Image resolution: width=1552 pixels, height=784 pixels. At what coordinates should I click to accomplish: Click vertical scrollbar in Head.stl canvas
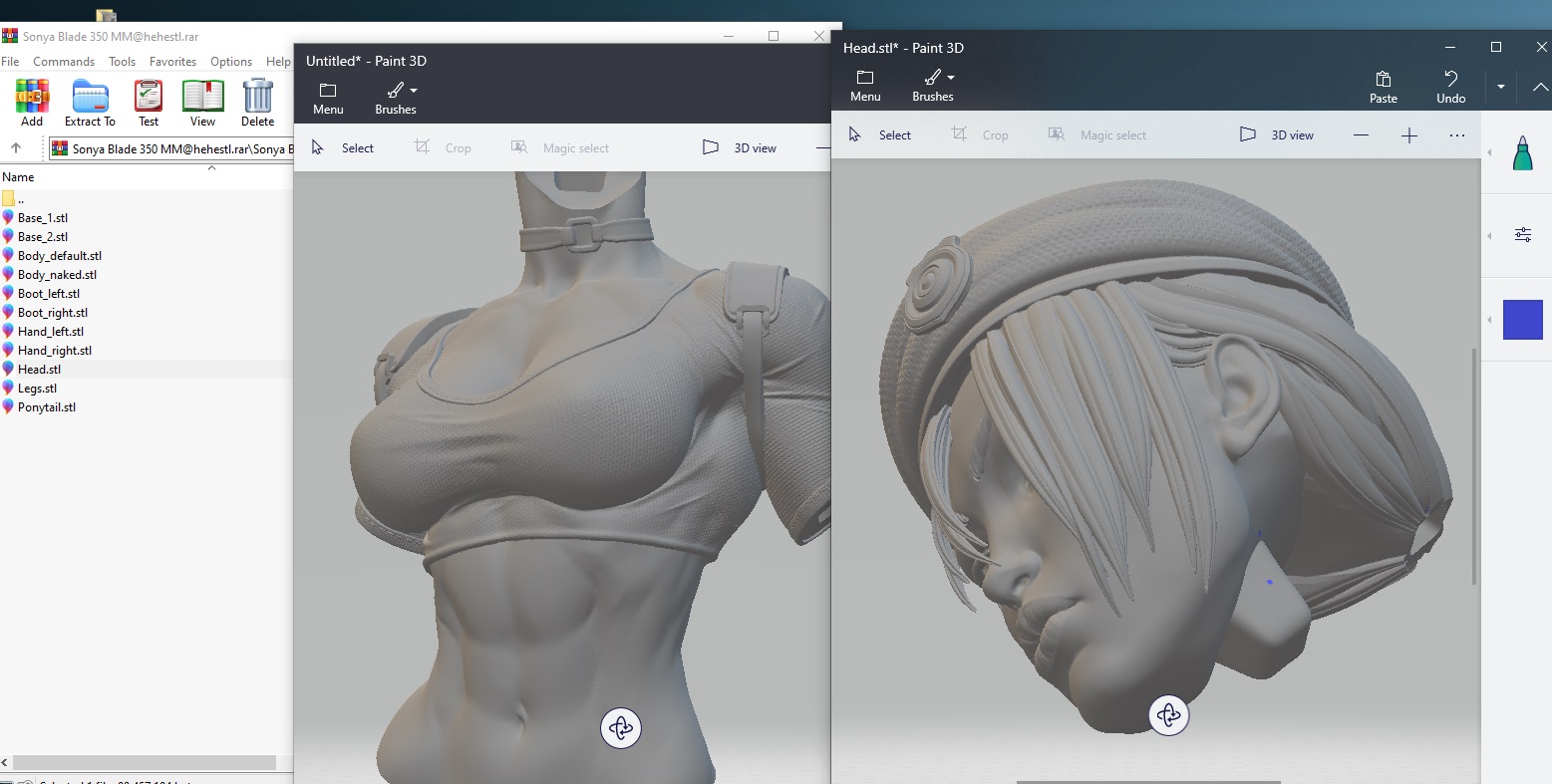click(1474, 466)
